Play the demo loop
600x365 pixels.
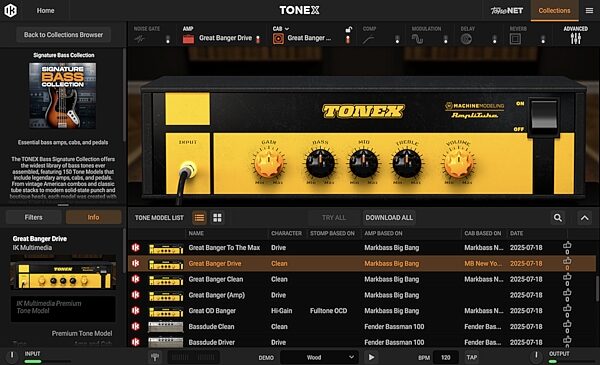[371, 357]
